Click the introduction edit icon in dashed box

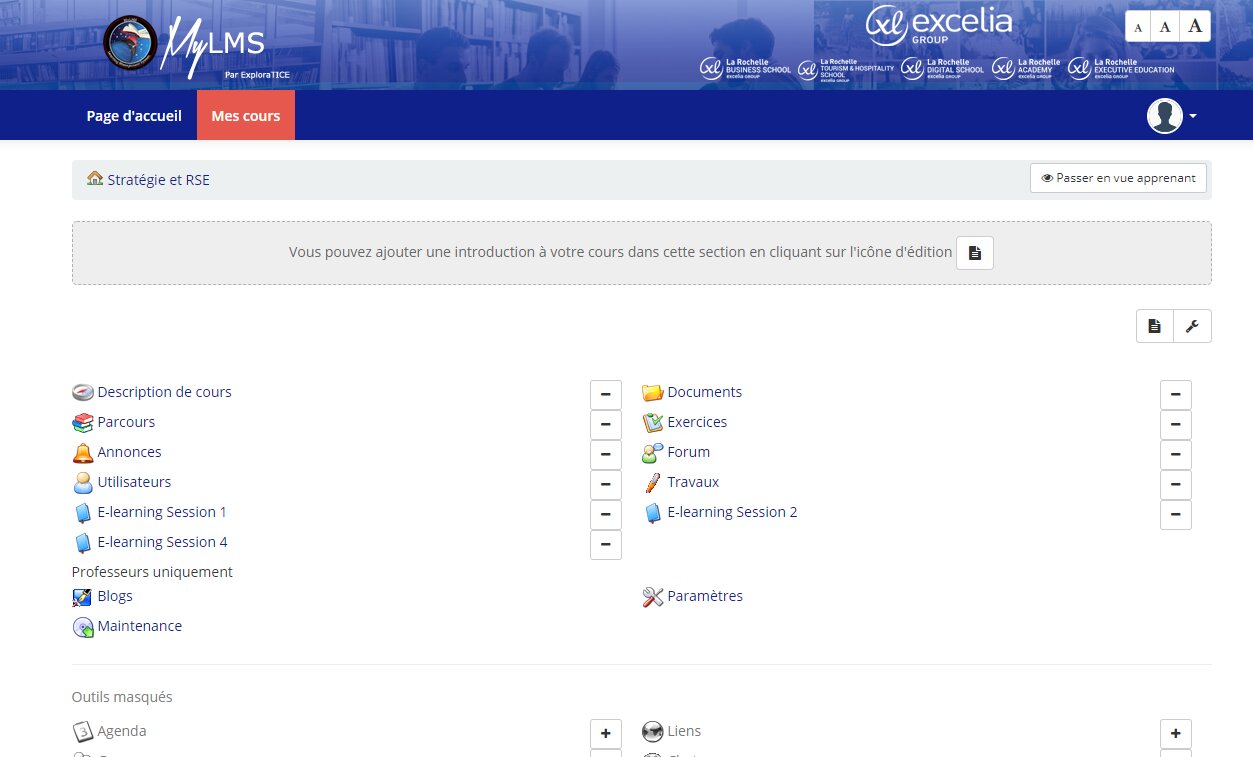(x=974, y=253)
